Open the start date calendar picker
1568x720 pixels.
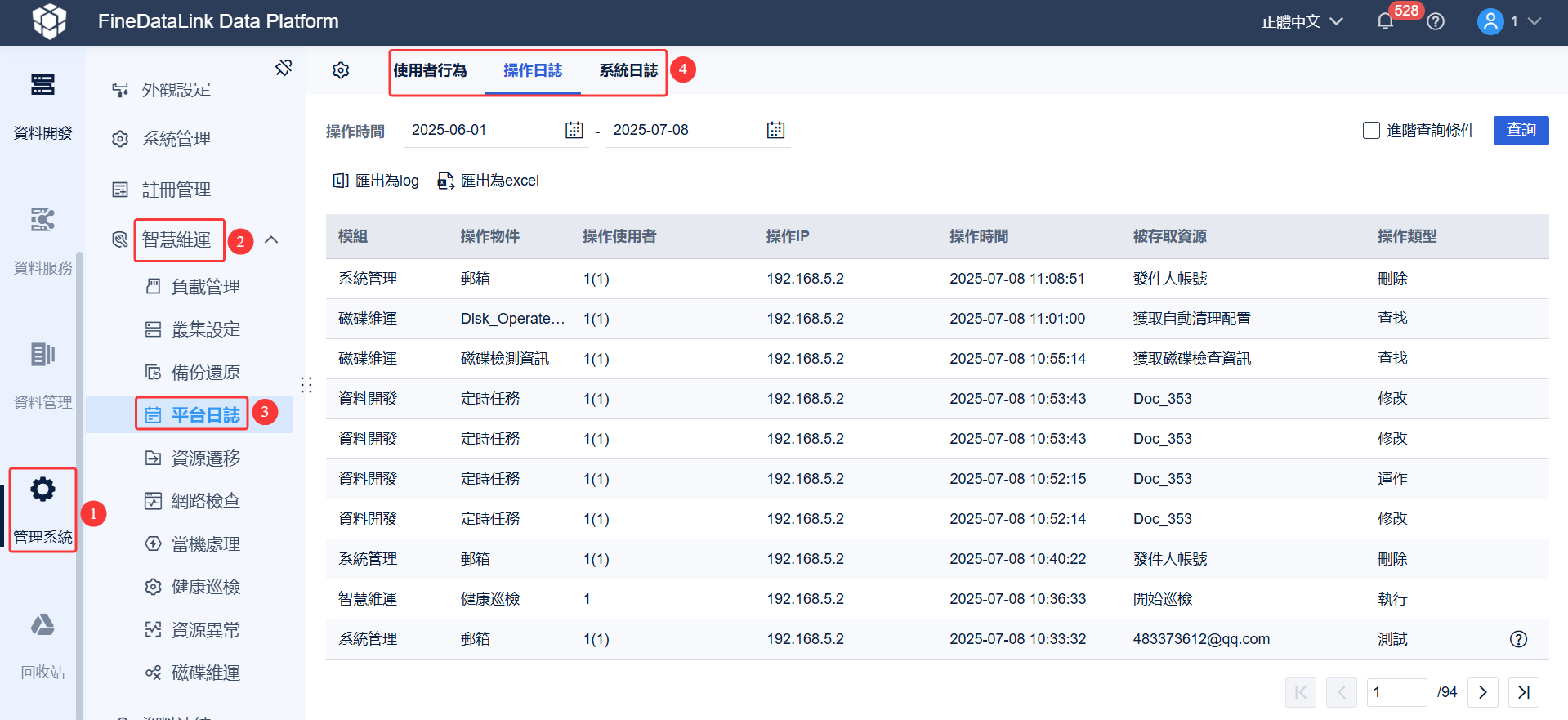(x=574, y=130)
